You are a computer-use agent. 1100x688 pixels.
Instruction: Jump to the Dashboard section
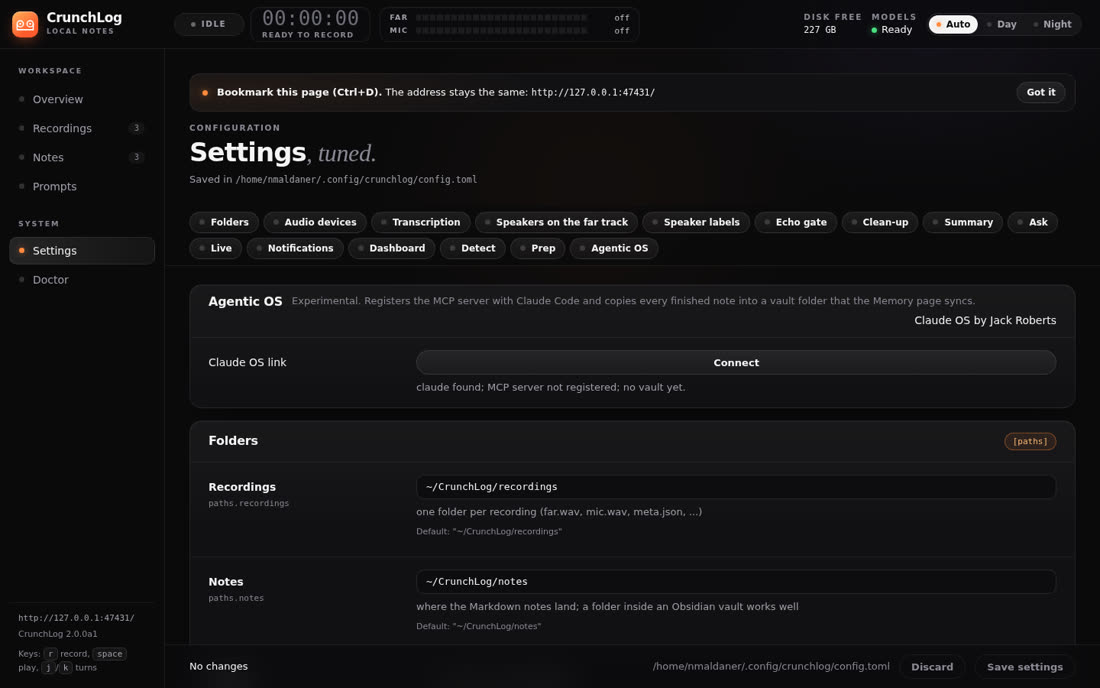[391, 248]
